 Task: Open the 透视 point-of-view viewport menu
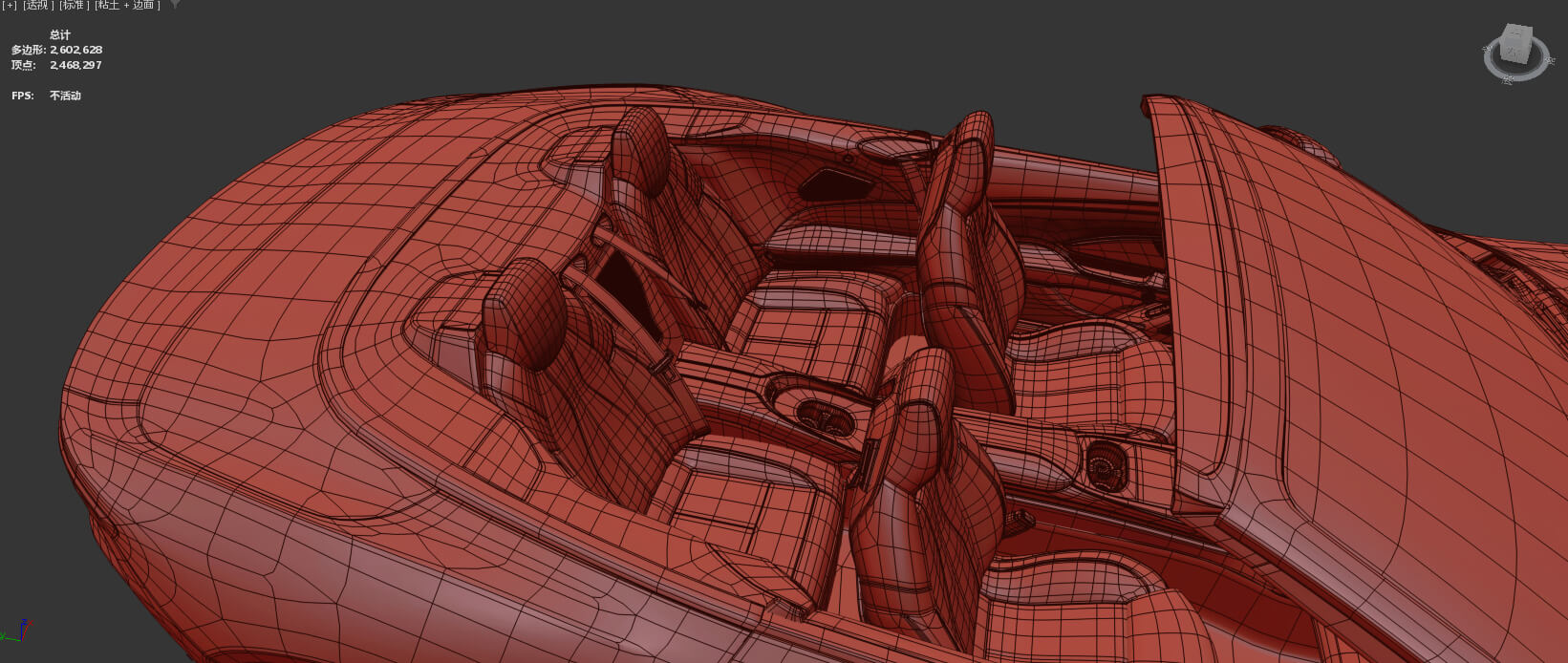[37, 5]
